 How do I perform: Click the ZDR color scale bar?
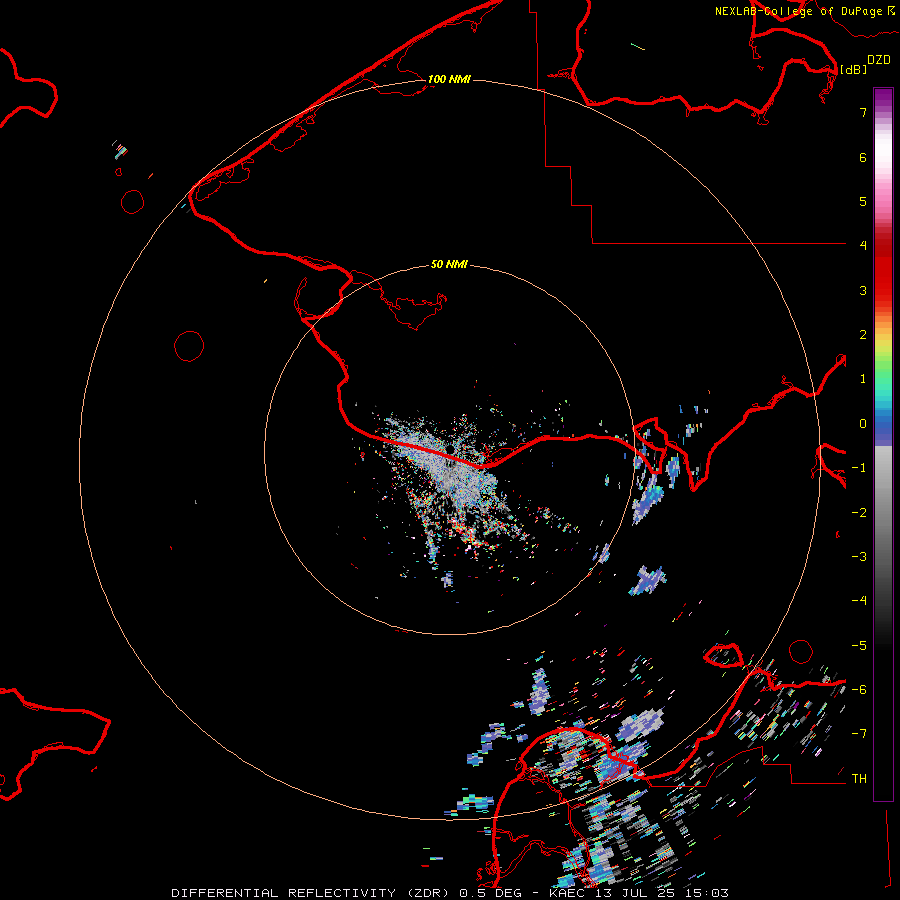click(x=883, y=444)
